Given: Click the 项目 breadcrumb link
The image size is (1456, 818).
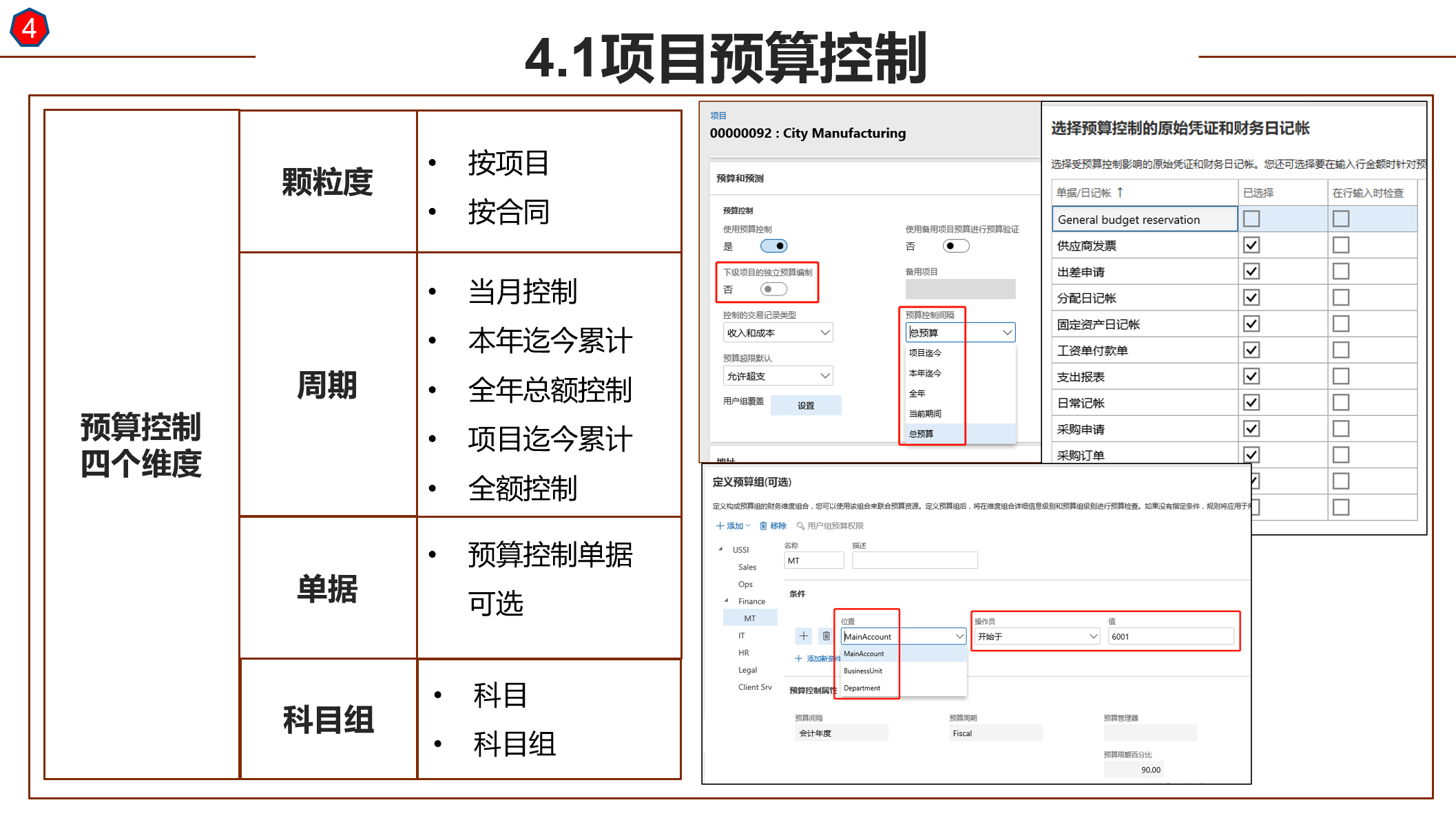Looking at the screenshot, I should [x=718, y=116].
